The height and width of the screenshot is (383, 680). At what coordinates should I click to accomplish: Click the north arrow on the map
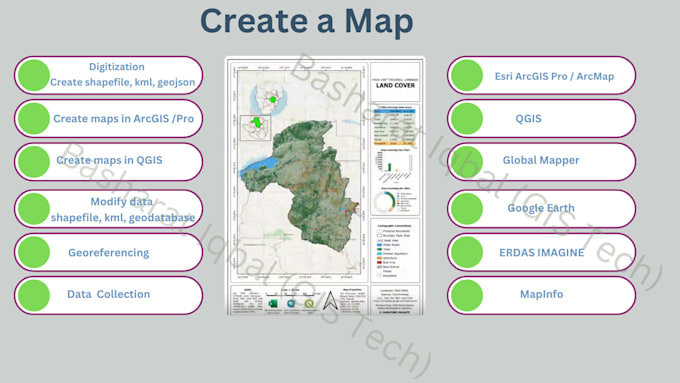click(x=330, y=300)
